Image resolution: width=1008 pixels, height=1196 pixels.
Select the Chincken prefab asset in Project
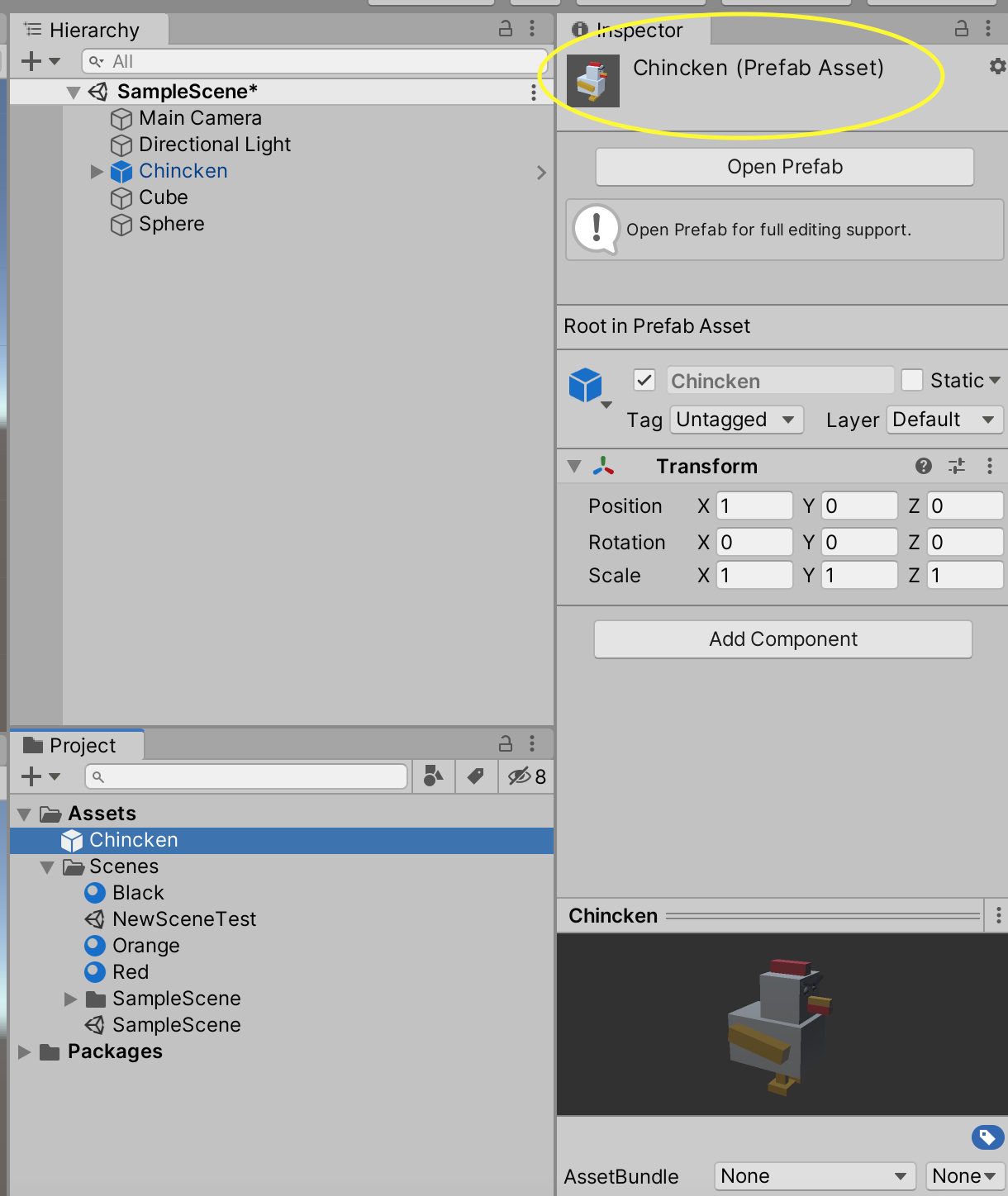point(282,840)
